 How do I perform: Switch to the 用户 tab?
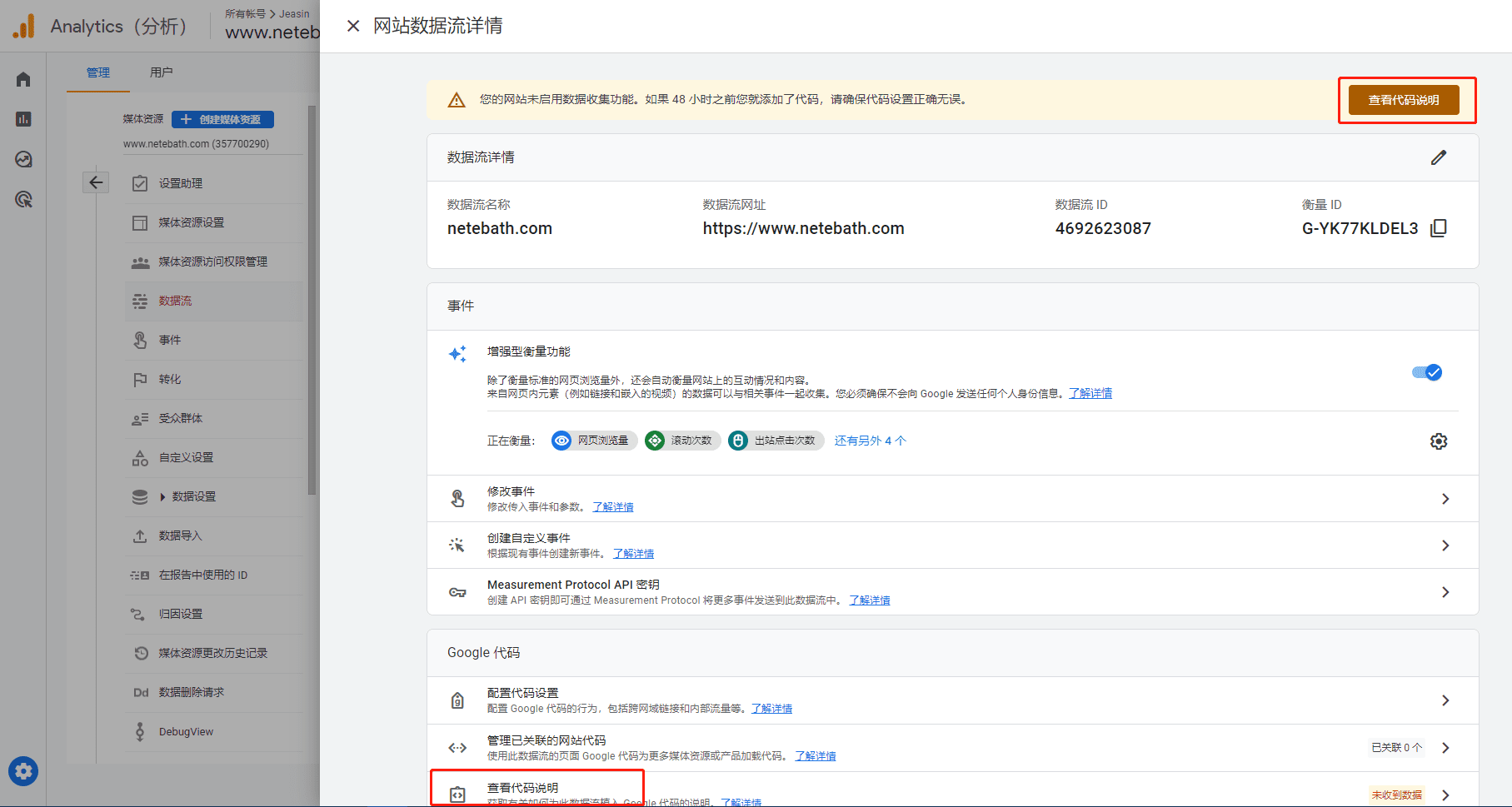point(162,72)
